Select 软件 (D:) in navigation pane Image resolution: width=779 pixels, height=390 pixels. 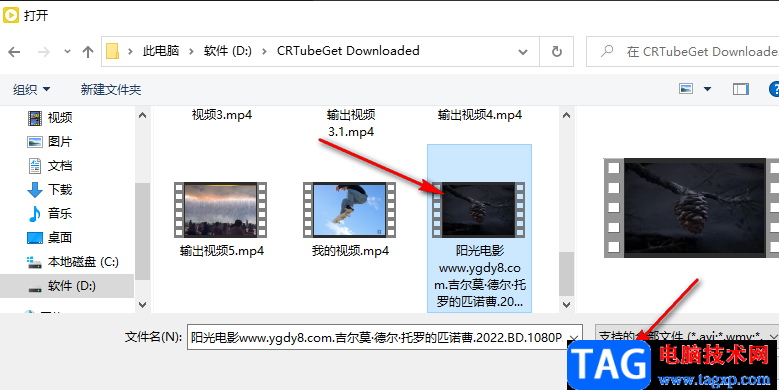[67, 286]
